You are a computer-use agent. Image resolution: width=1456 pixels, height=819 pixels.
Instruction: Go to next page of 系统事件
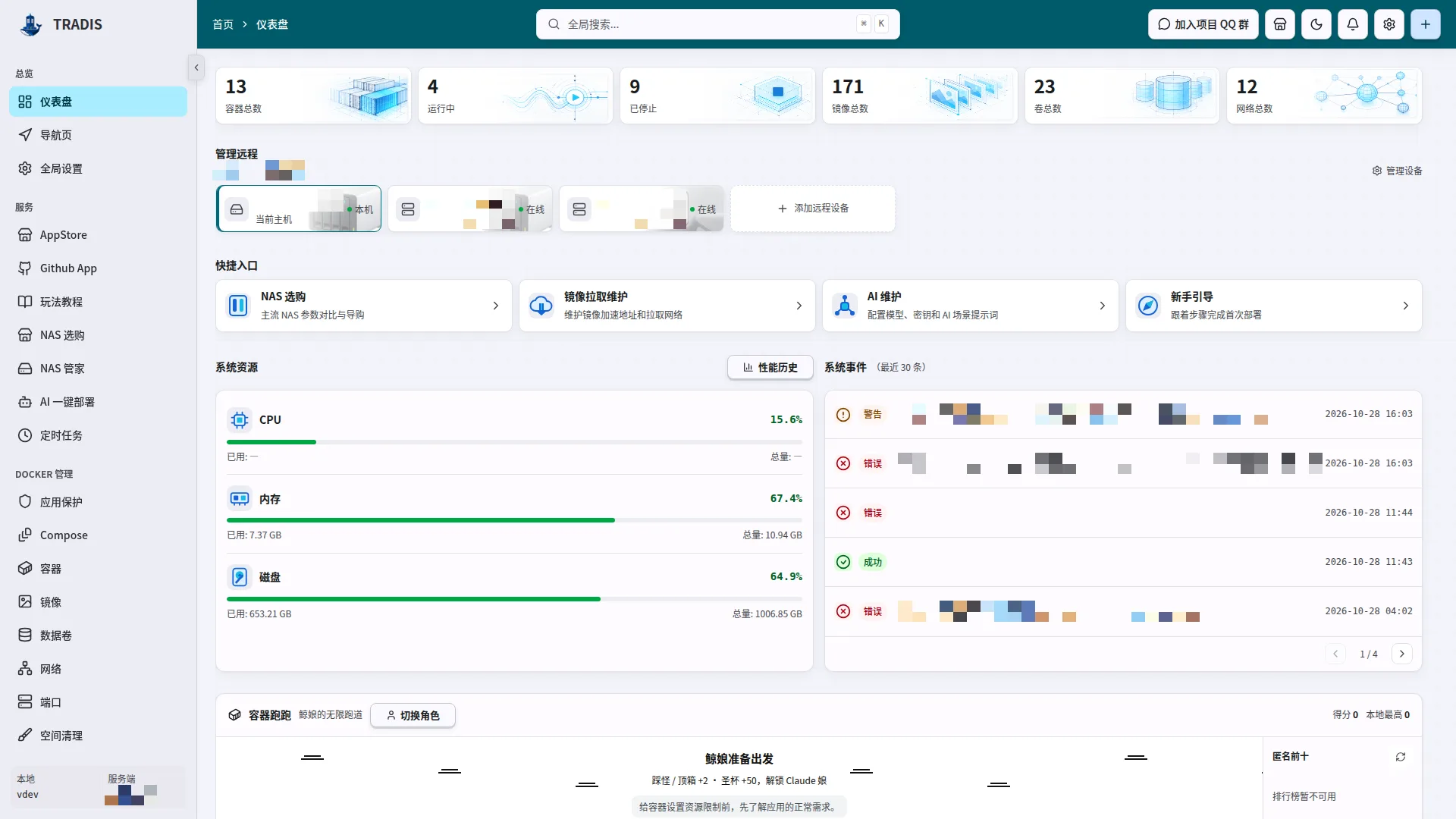[1402, 654]
